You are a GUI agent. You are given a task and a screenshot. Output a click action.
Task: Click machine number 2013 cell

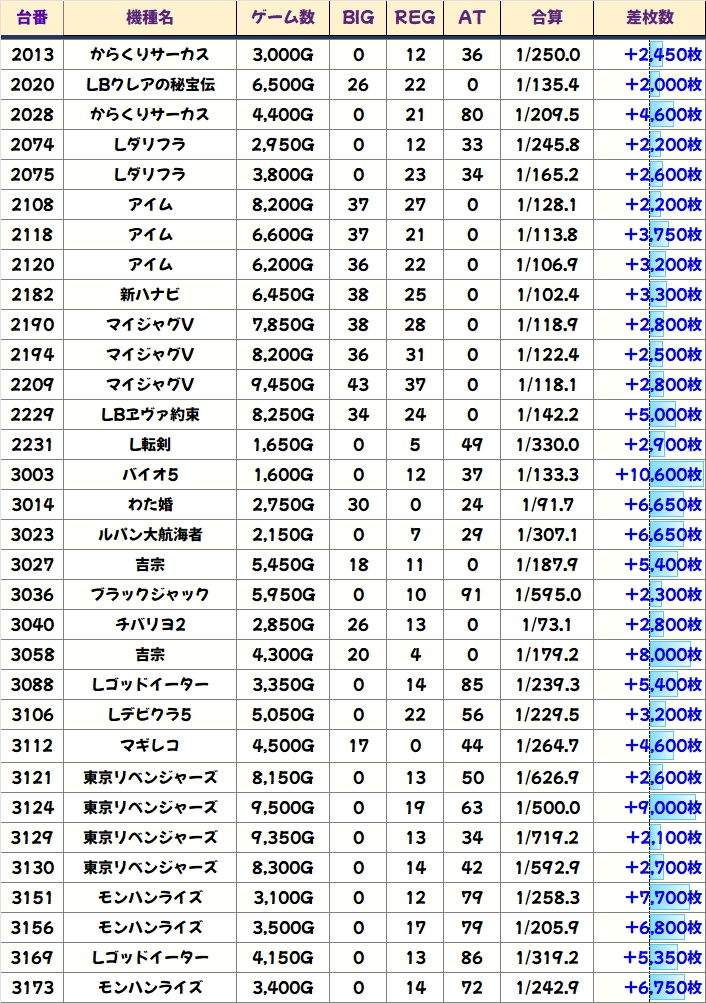(x=32, y=54)
